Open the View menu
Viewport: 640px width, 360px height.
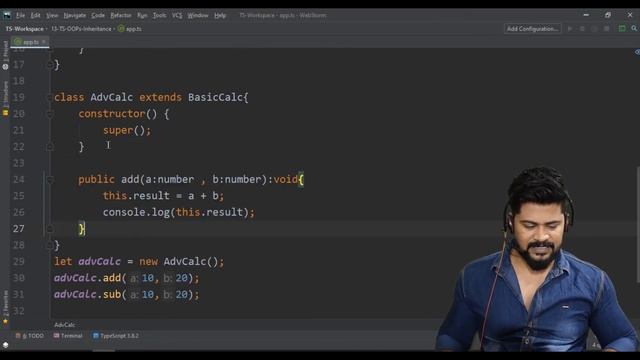[52, 16]
